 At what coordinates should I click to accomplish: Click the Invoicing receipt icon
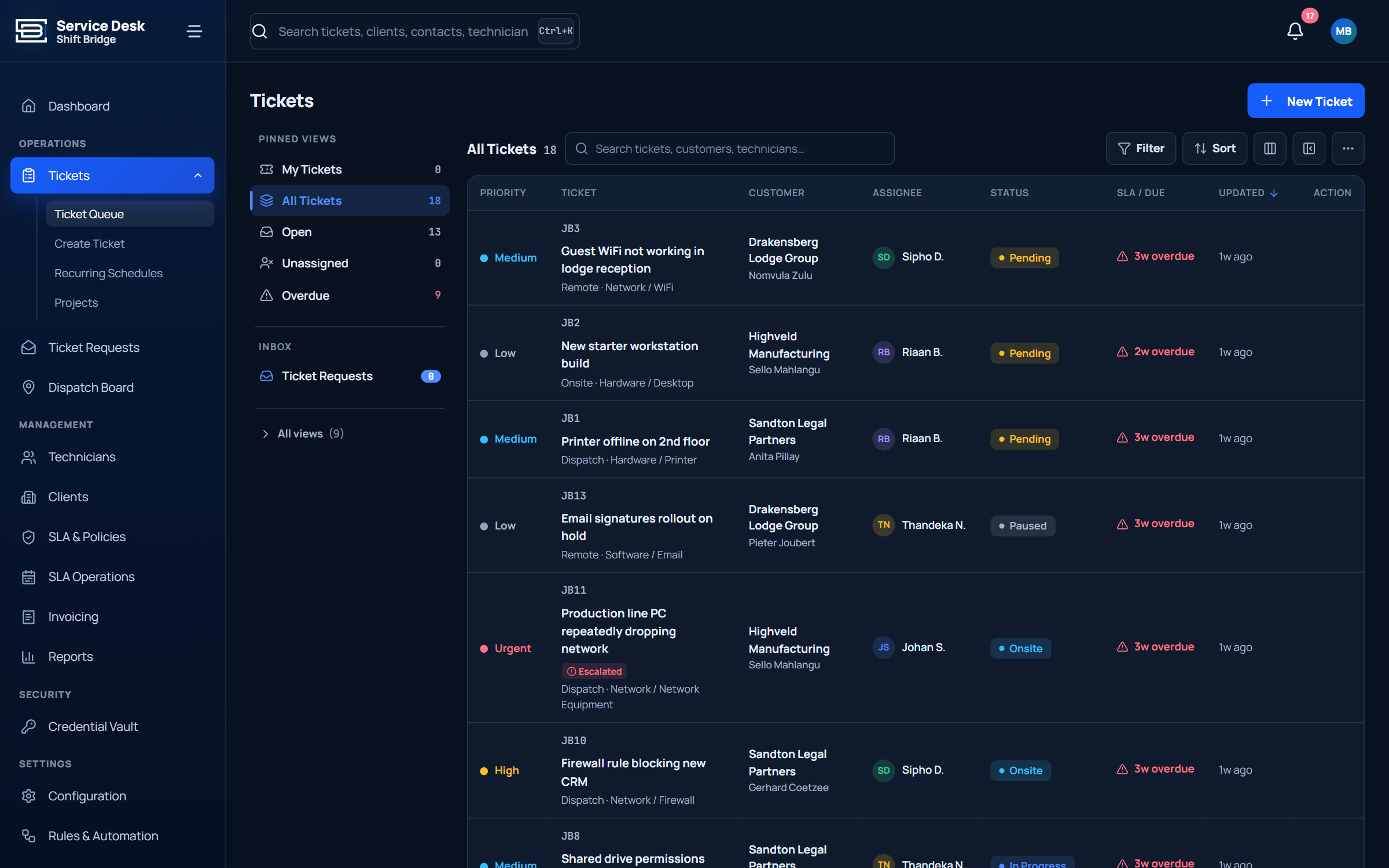click(x=28, y=617)
